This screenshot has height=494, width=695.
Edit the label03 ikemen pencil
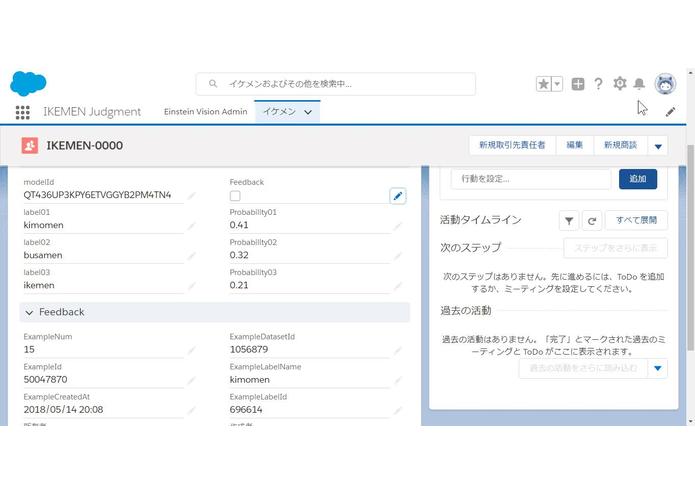[x=191, y=286]
